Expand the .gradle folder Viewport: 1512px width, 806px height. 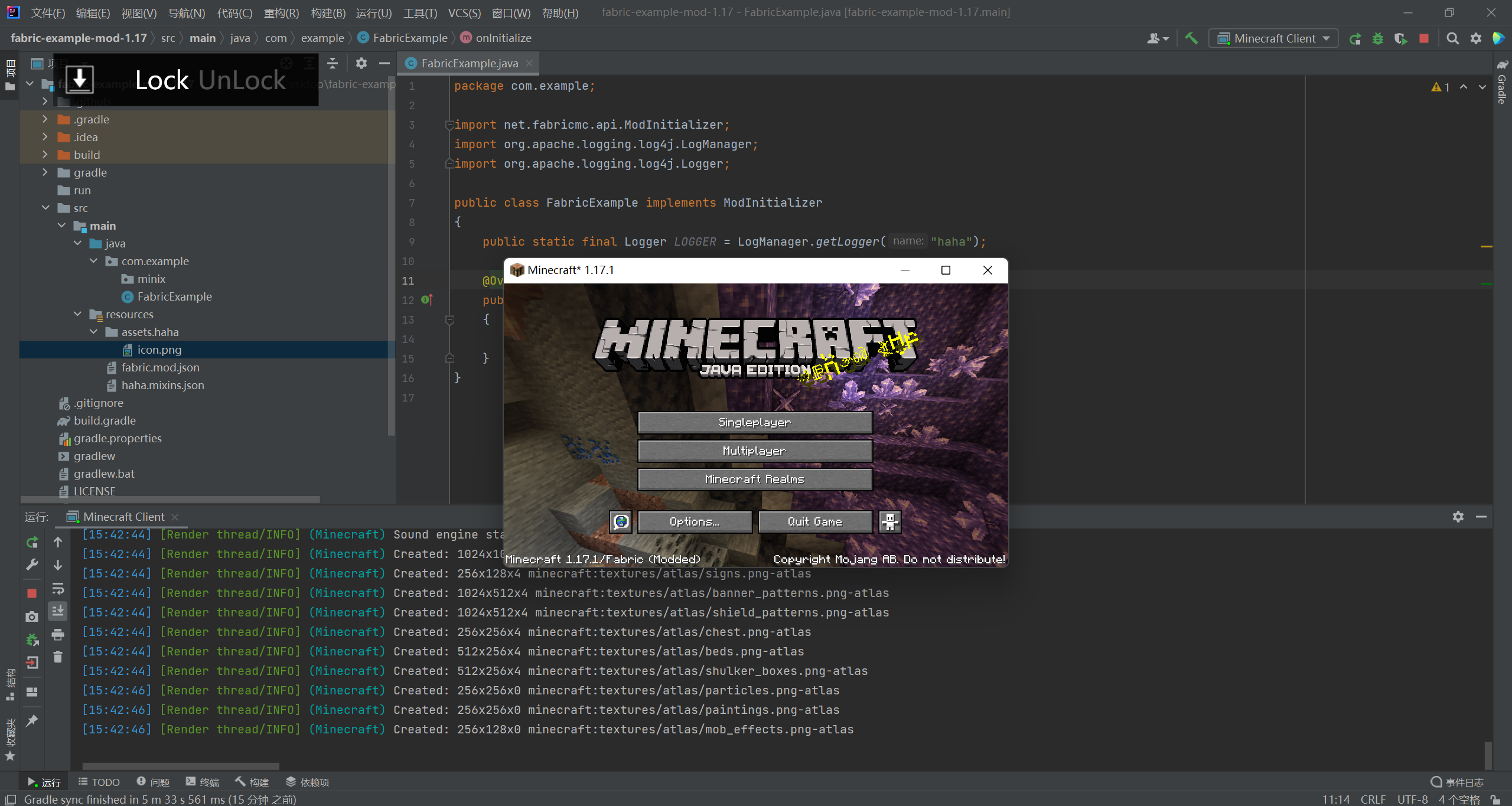pos(45,119)
